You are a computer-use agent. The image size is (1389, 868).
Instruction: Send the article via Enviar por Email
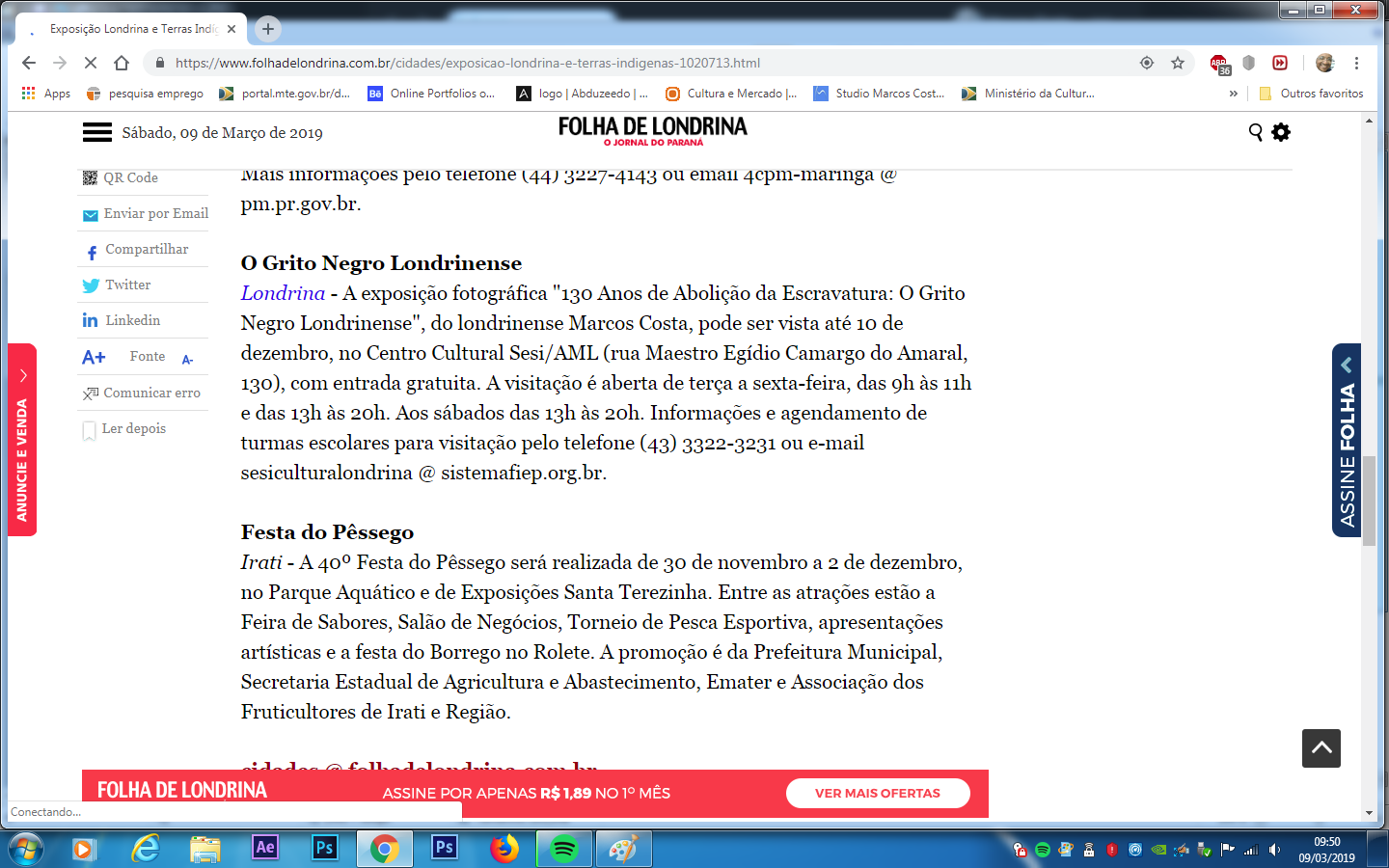coord(155,214)
